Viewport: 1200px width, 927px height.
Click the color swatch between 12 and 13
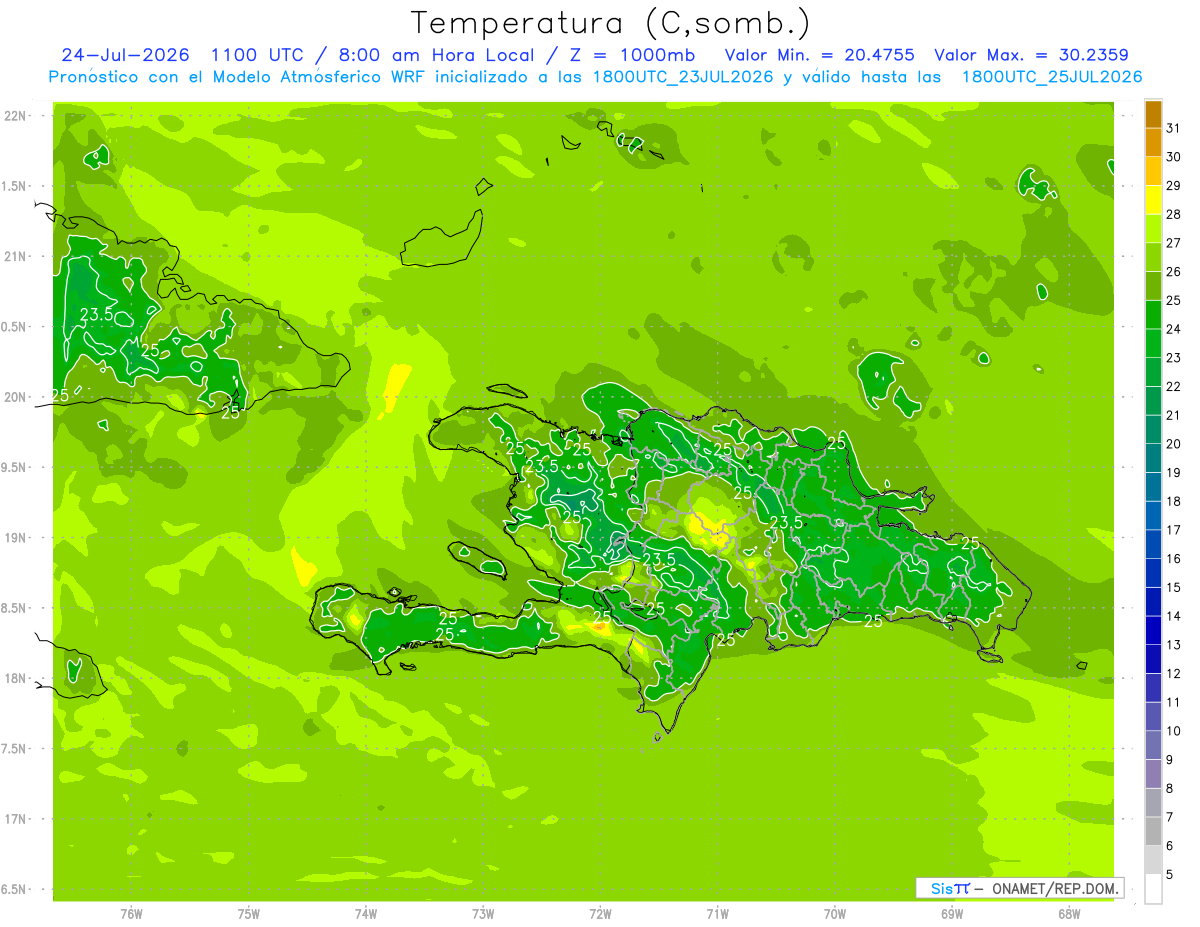(x=1153, y=659)
